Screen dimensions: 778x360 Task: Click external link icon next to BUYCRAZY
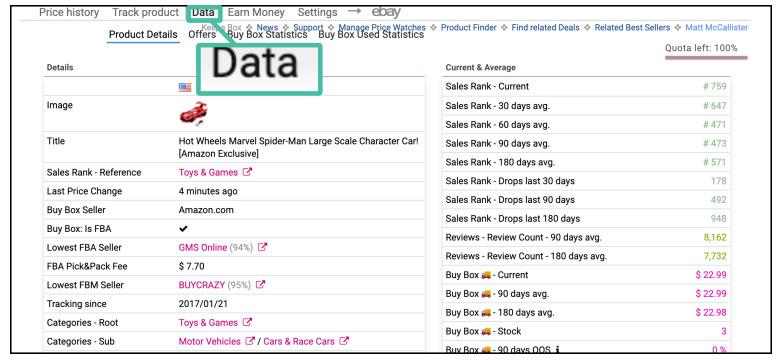pos(260,285)
